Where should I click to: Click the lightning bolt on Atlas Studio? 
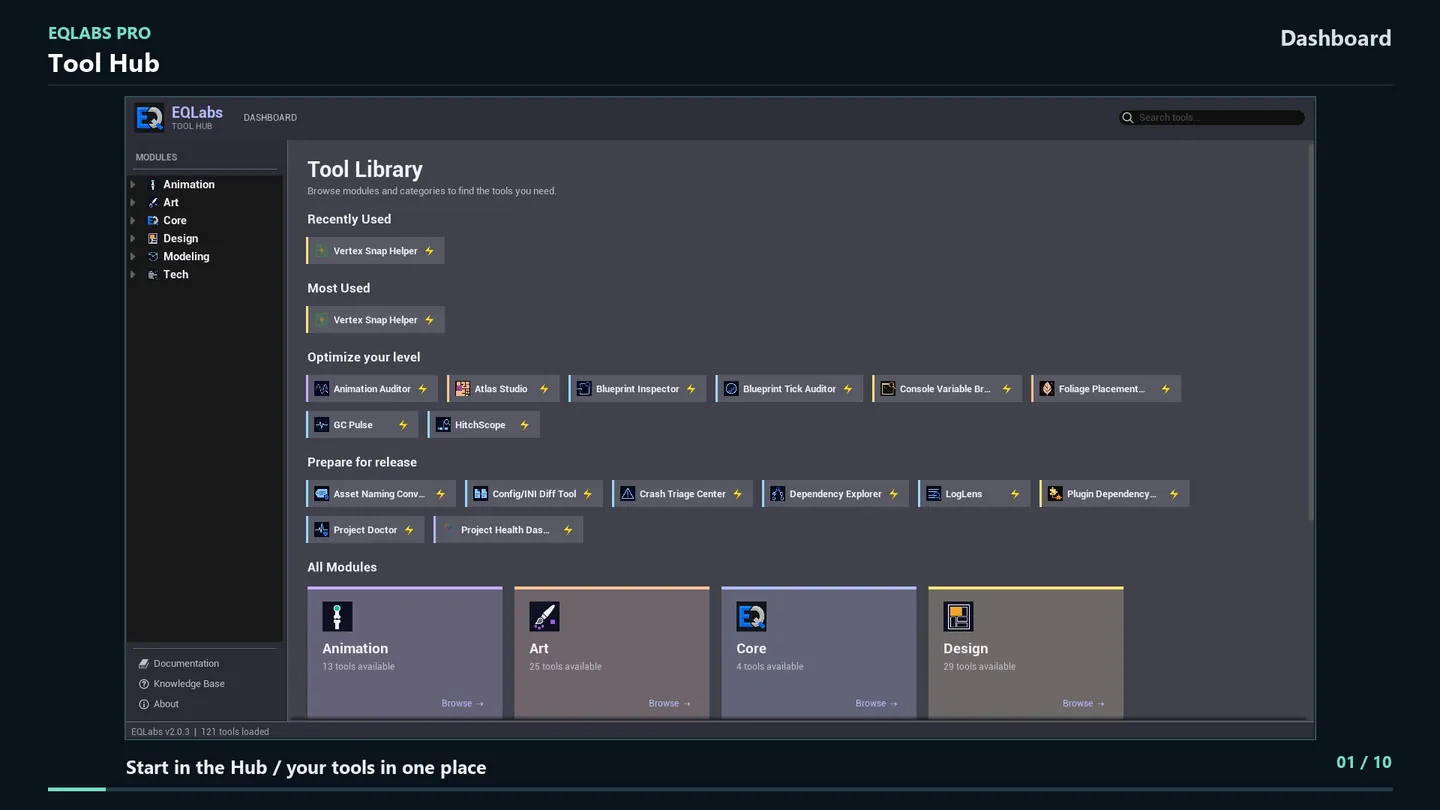tap(544, 389)
